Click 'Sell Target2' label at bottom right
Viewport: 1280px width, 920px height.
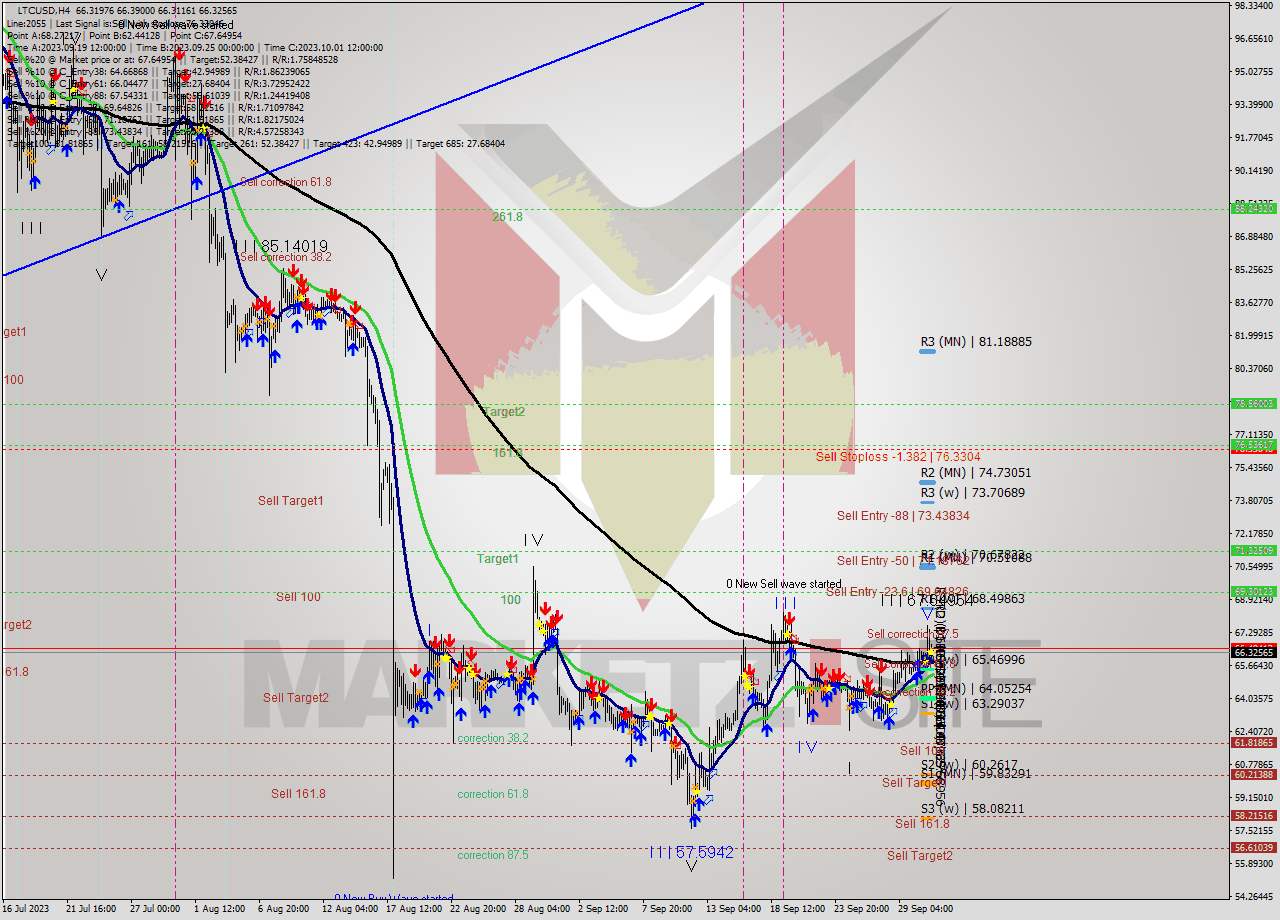pos(920,856)
